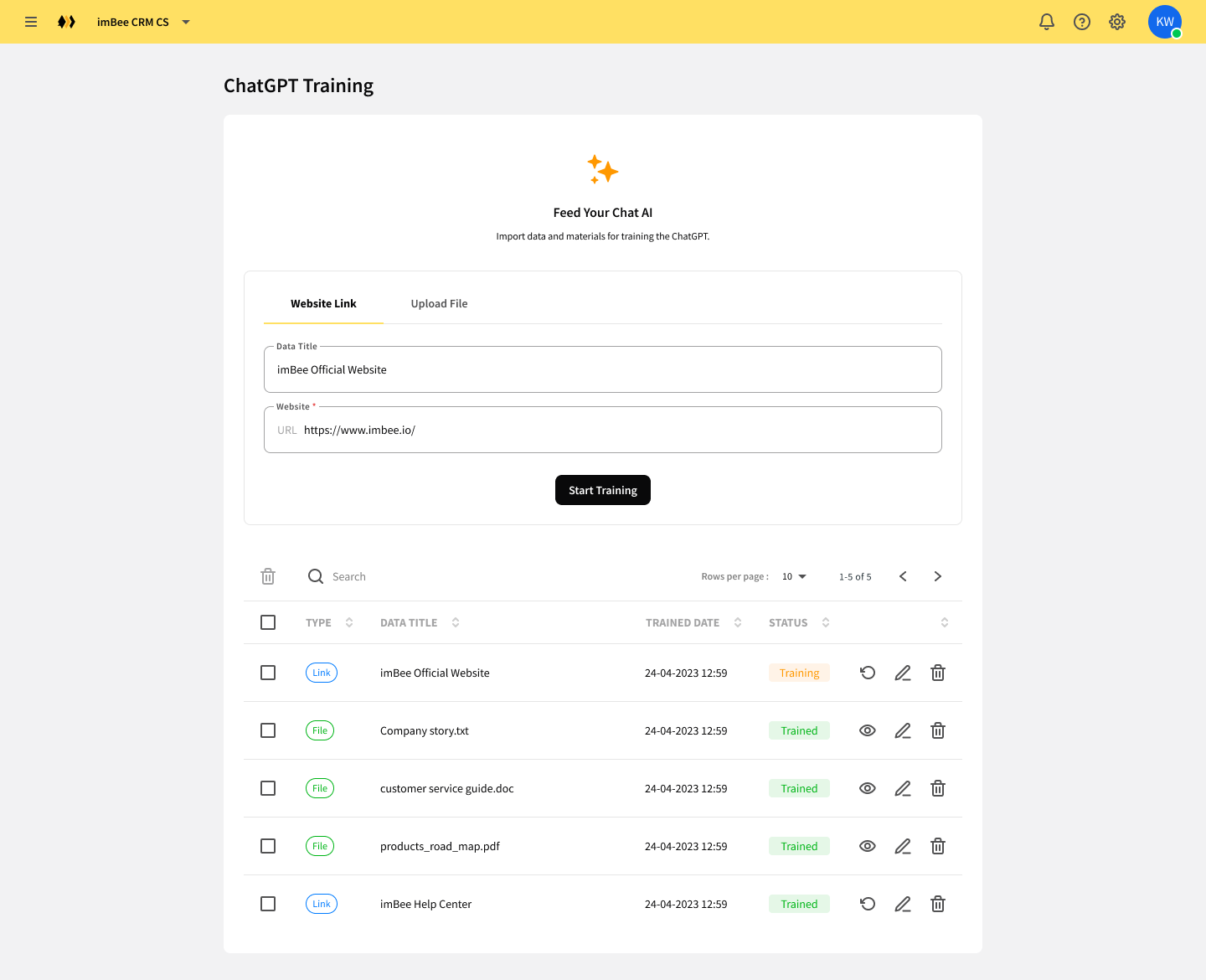1206x980 pixels.
Task: Go to the previous table page
Action: tap(903, 576)
